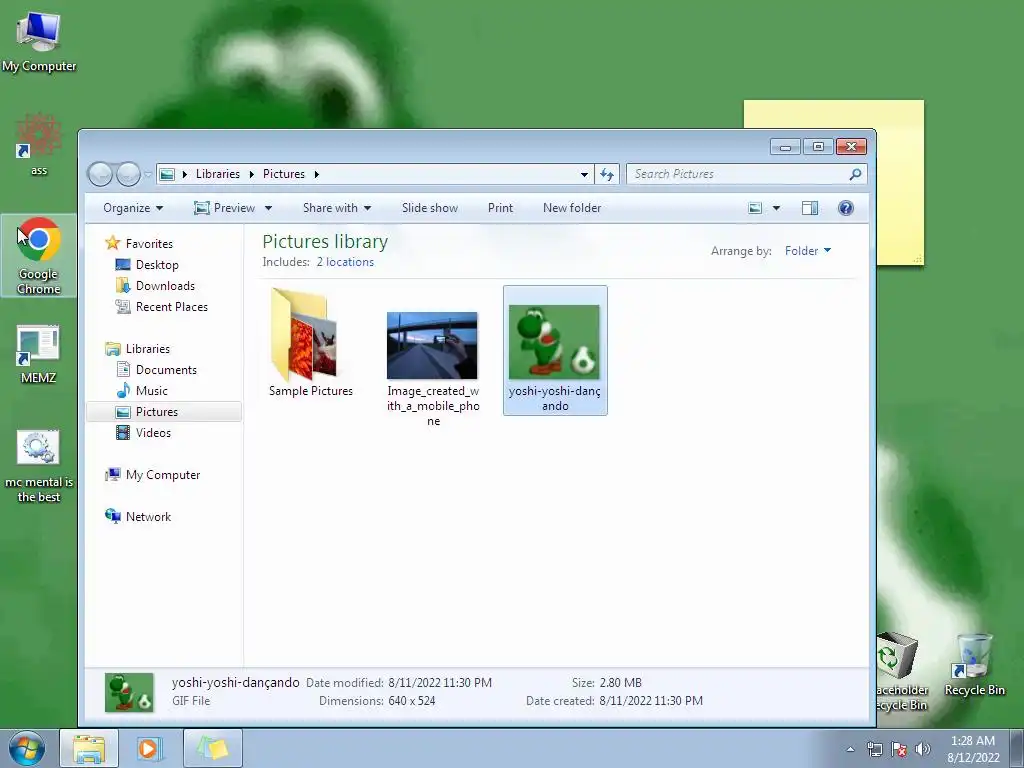Change your view icon in toolbar
This screenshot has height=768, width=1024.
coord(755,208)
